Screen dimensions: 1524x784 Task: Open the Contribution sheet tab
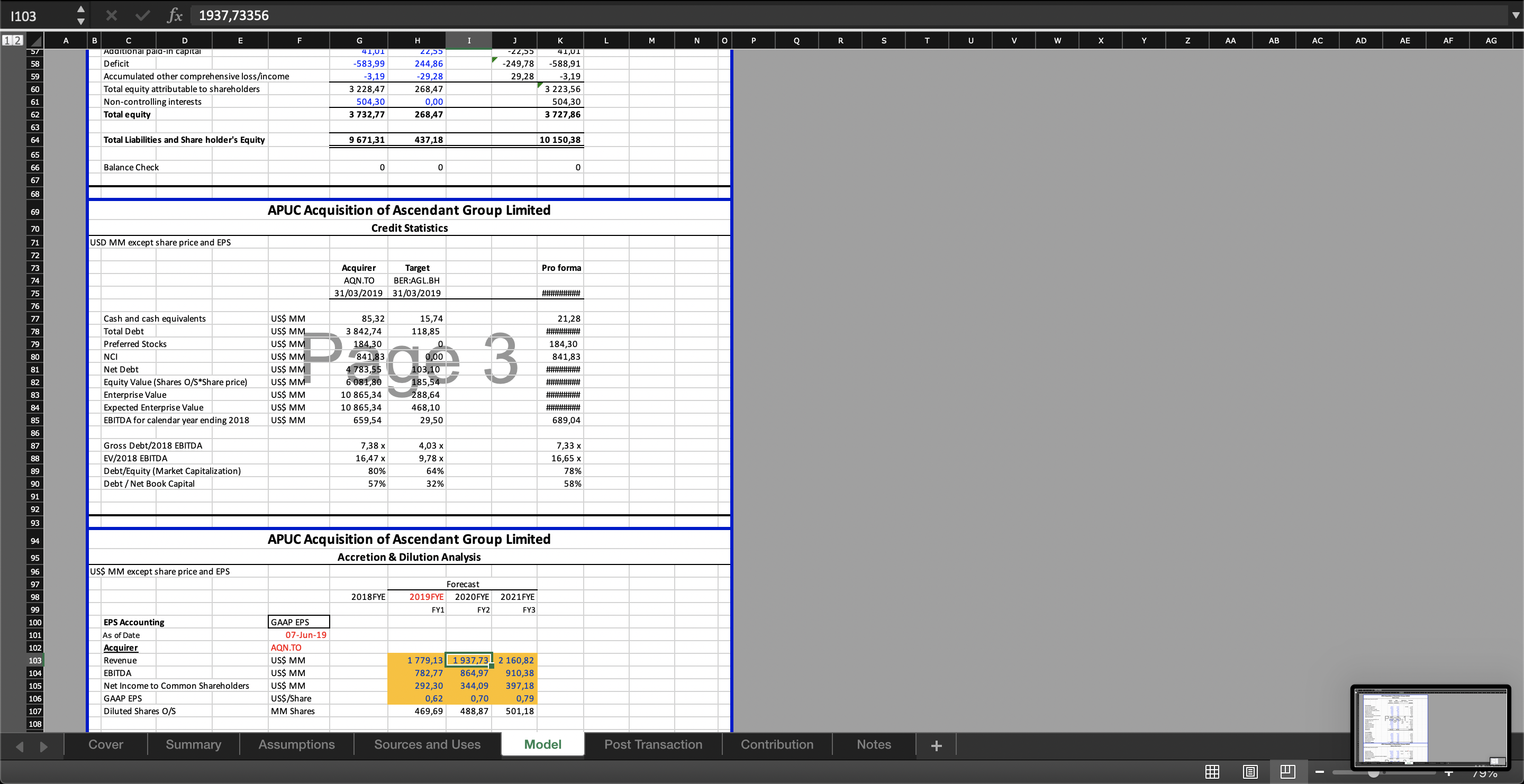[x=777, y=744]
